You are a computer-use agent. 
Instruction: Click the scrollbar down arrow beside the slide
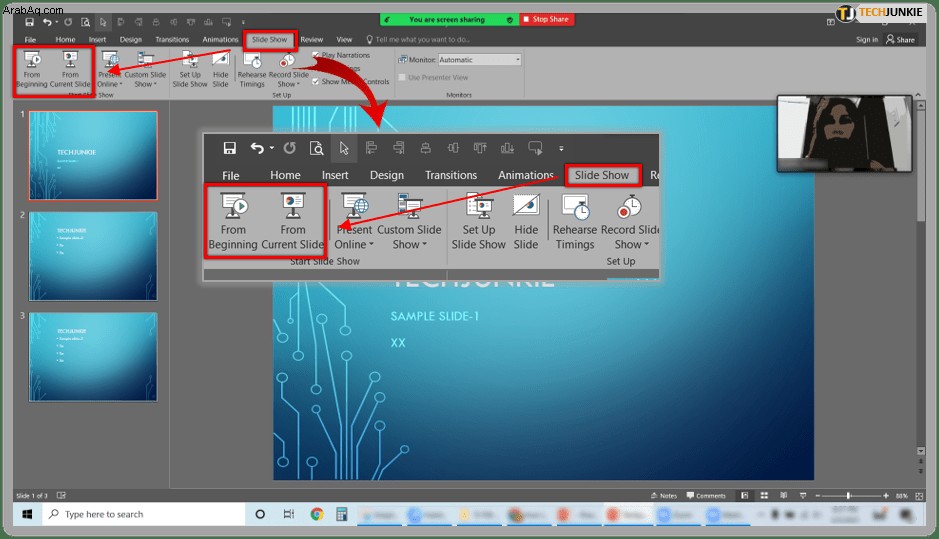pos(921,451)
